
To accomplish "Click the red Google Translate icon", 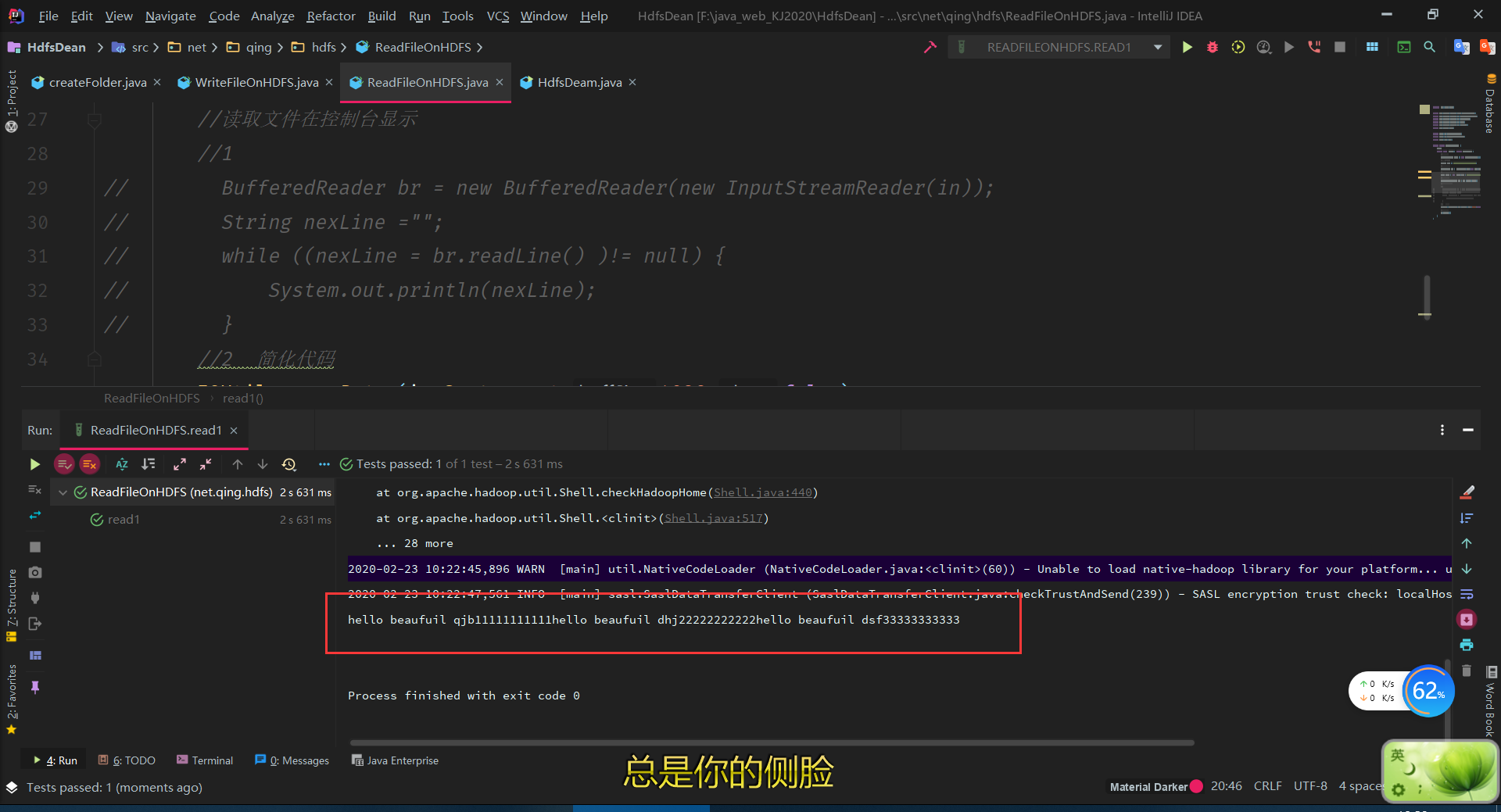I will coord(1487,47).
